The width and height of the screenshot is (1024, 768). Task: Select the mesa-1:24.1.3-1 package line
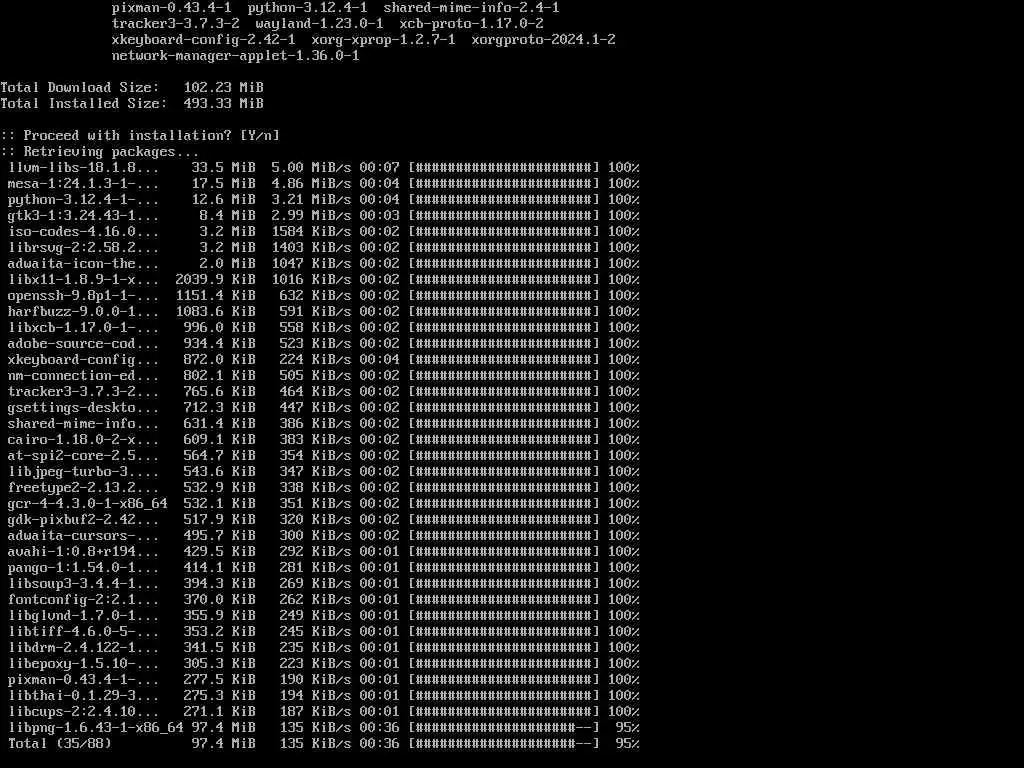click(x=324, y=184)
